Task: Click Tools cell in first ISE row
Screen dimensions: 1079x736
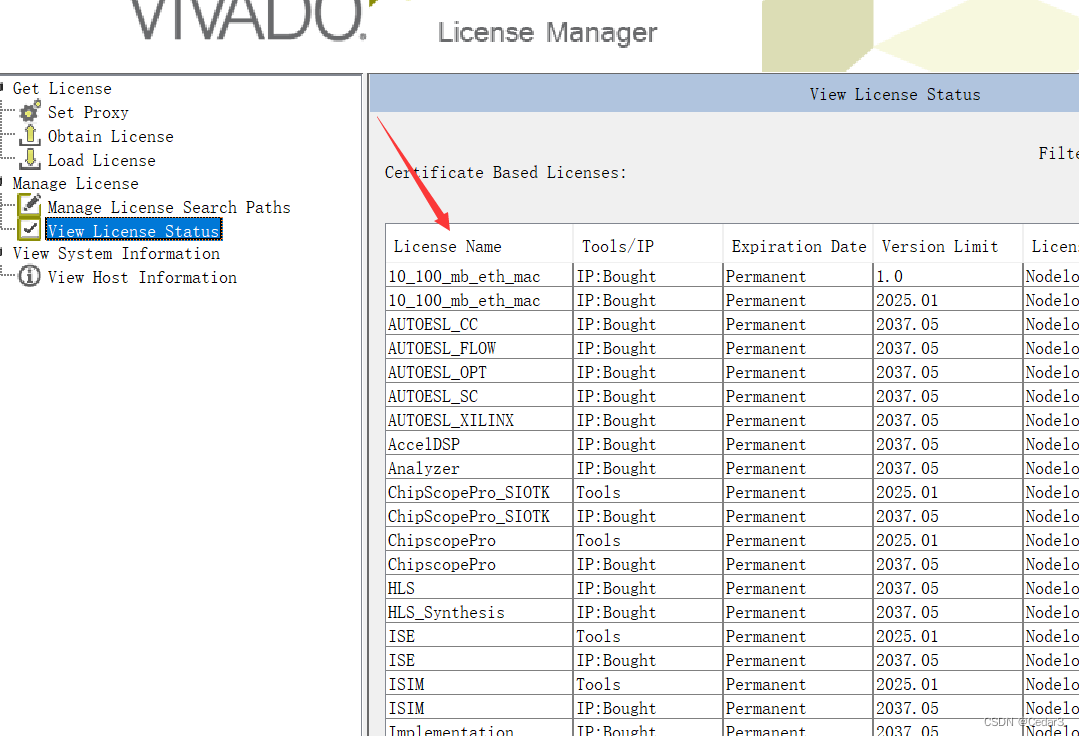Action: click(648, 636)
